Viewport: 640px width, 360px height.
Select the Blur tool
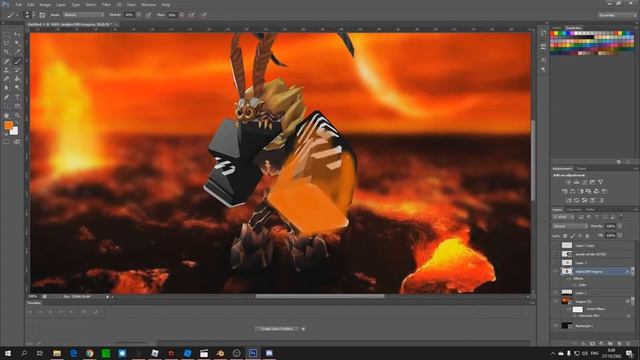[7, 88]
